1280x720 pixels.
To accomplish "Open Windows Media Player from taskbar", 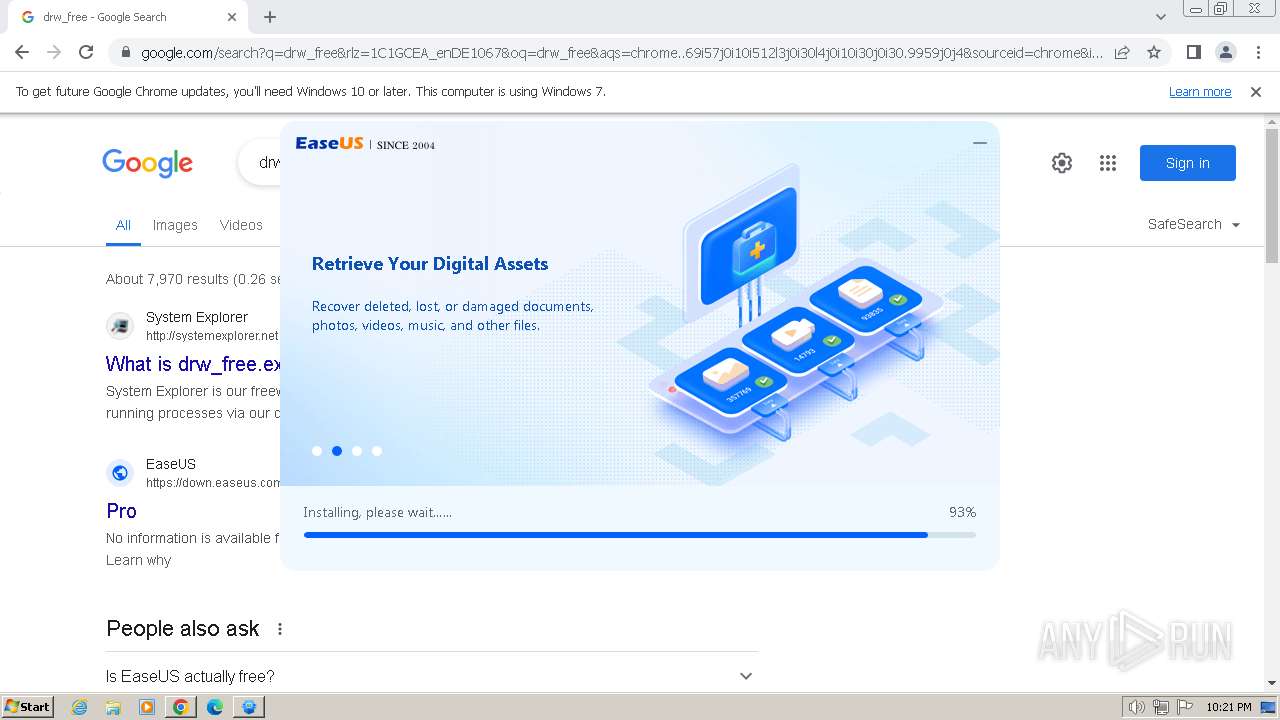I will pyautogui.click(x=147, y=707).
